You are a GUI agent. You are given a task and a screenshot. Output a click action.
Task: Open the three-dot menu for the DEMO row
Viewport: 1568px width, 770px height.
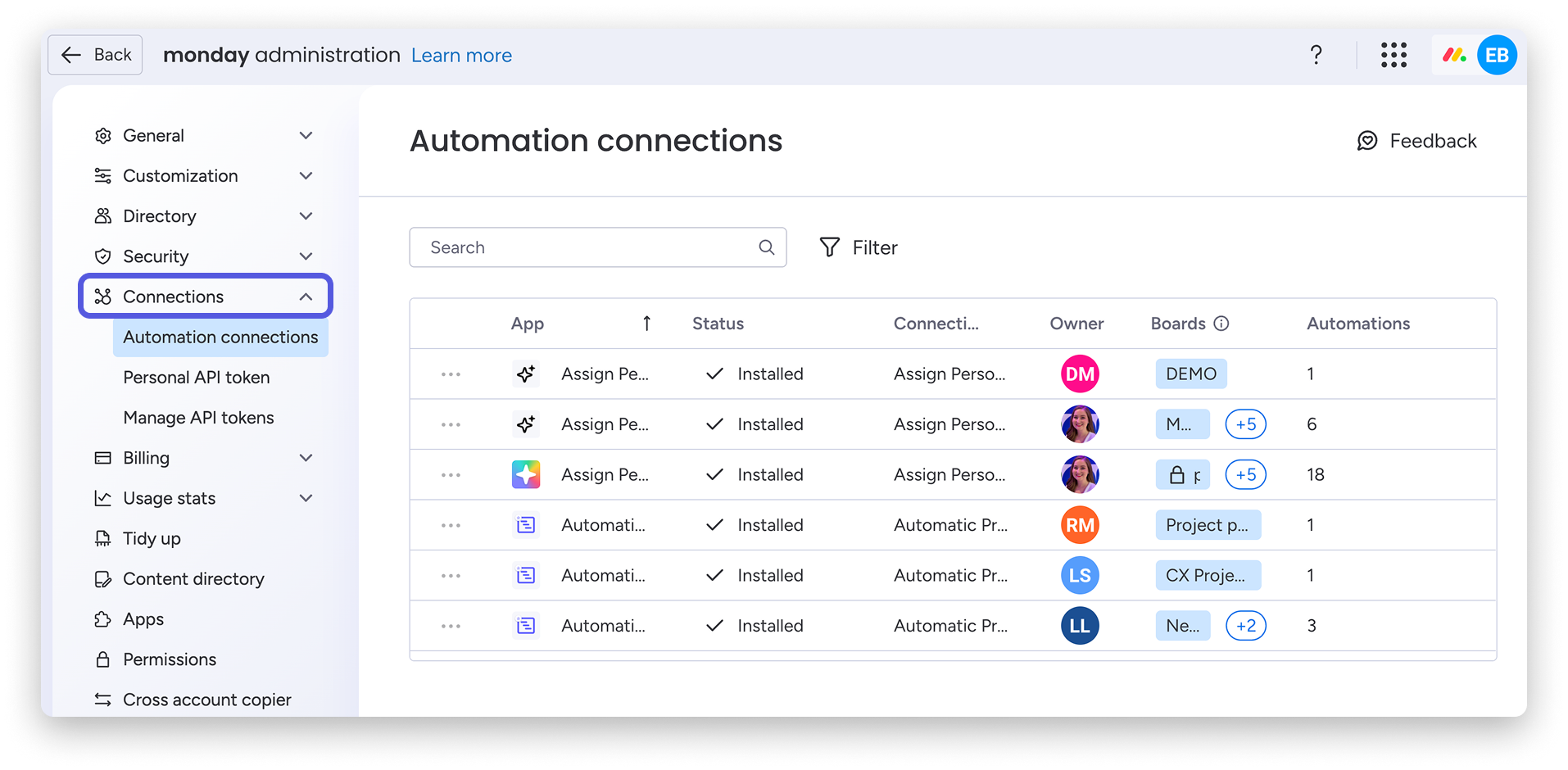point(451,374)
